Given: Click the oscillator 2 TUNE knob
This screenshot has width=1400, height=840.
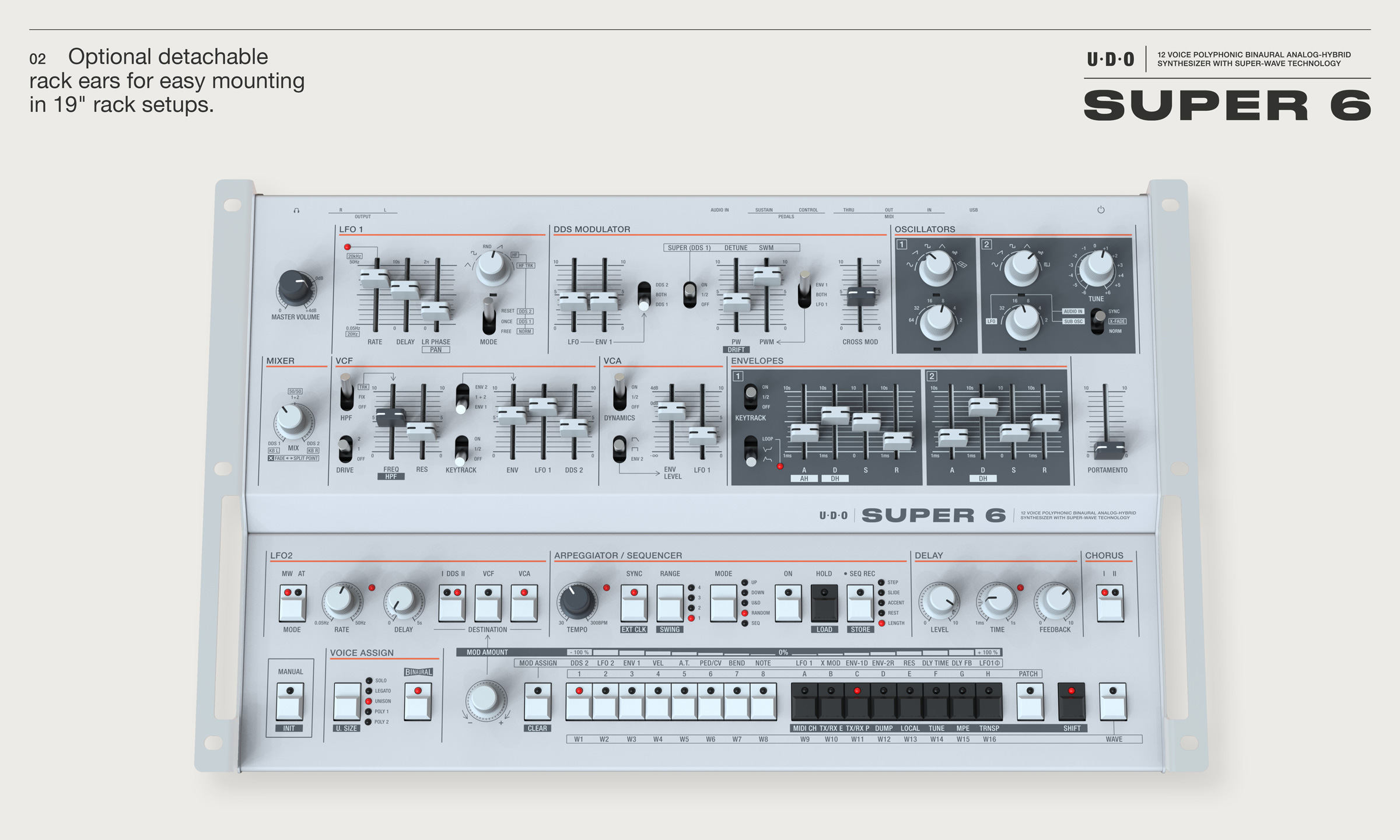Looking at the screenshot, I should [1098, 267].
